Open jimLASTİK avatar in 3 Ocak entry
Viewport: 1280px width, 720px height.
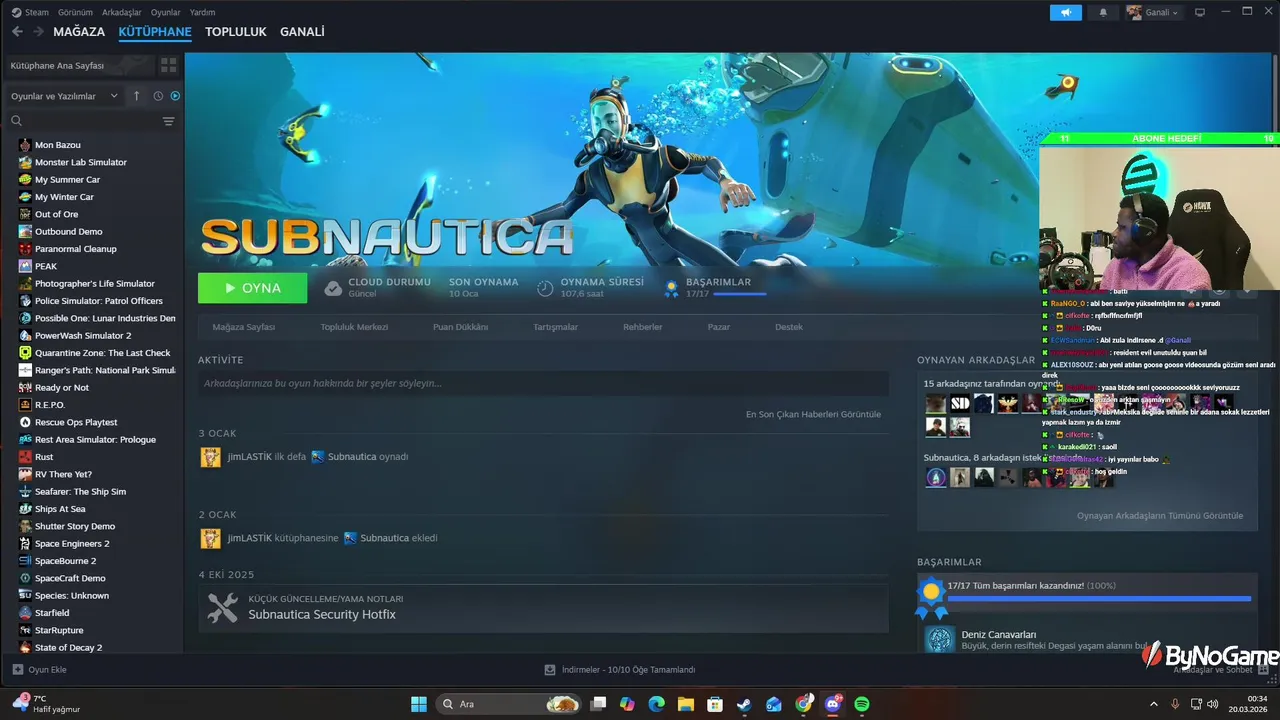[x=211, y=457]
